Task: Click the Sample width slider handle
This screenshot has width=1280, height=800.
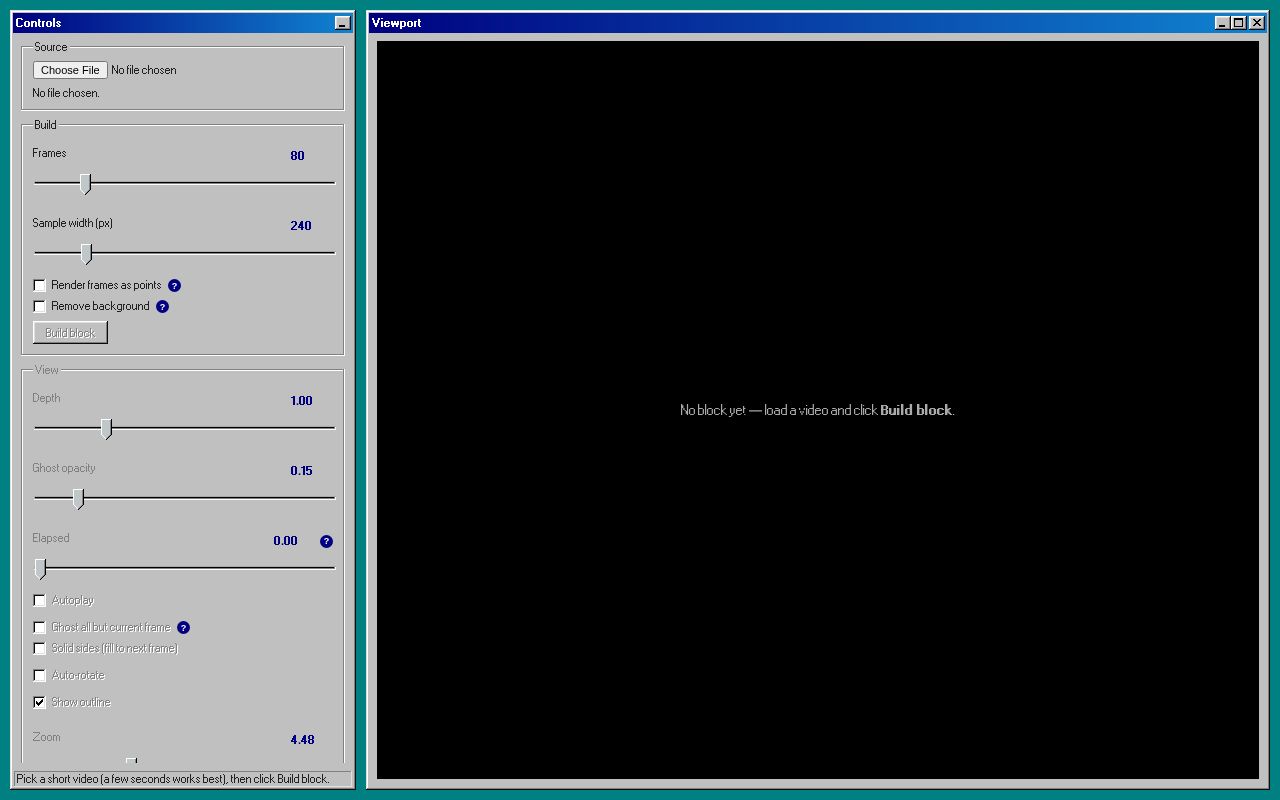Action: [86, 254]
